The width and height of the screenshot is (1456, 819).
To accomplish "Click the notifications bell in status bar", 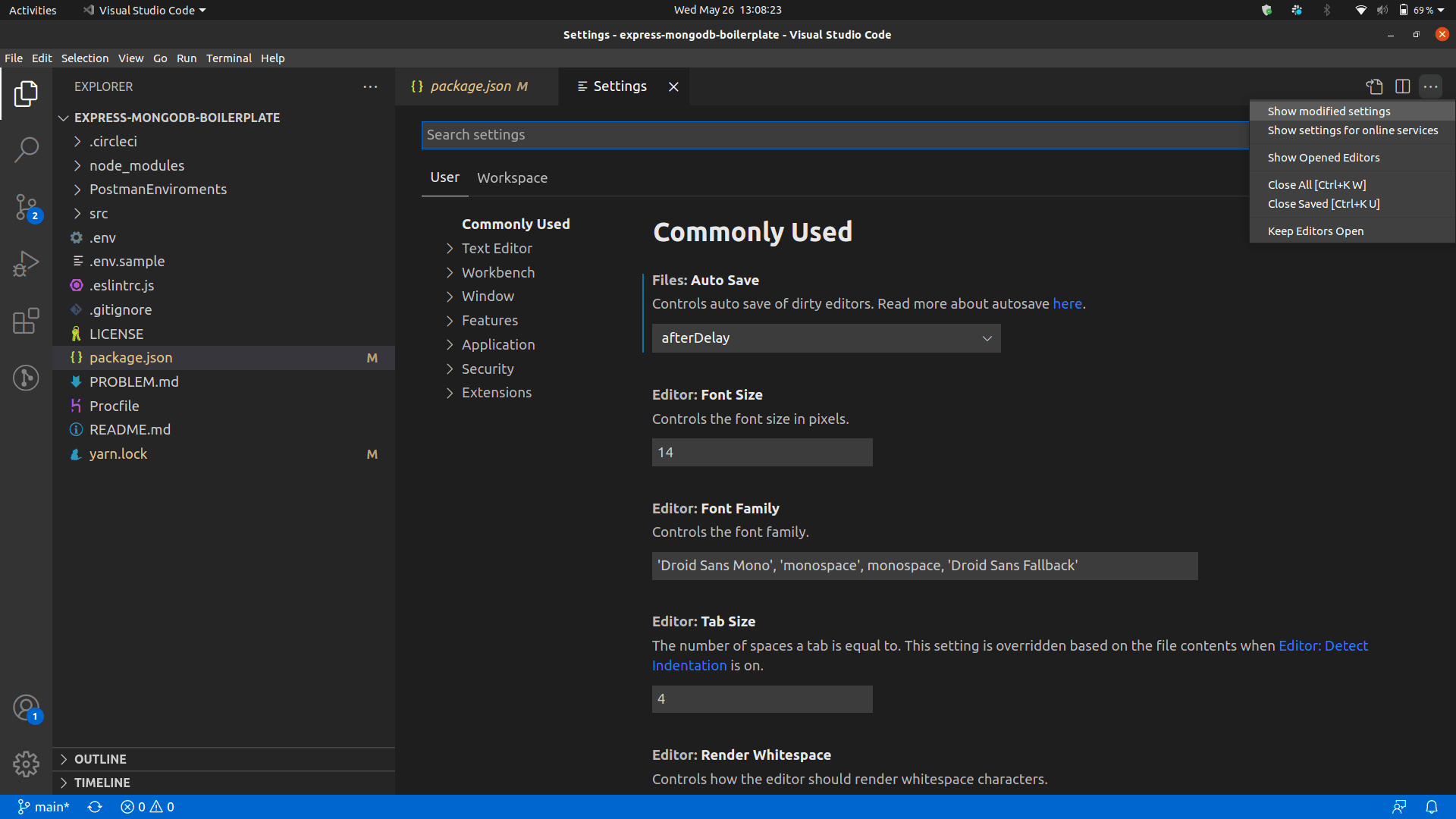I will (1431, 807).
